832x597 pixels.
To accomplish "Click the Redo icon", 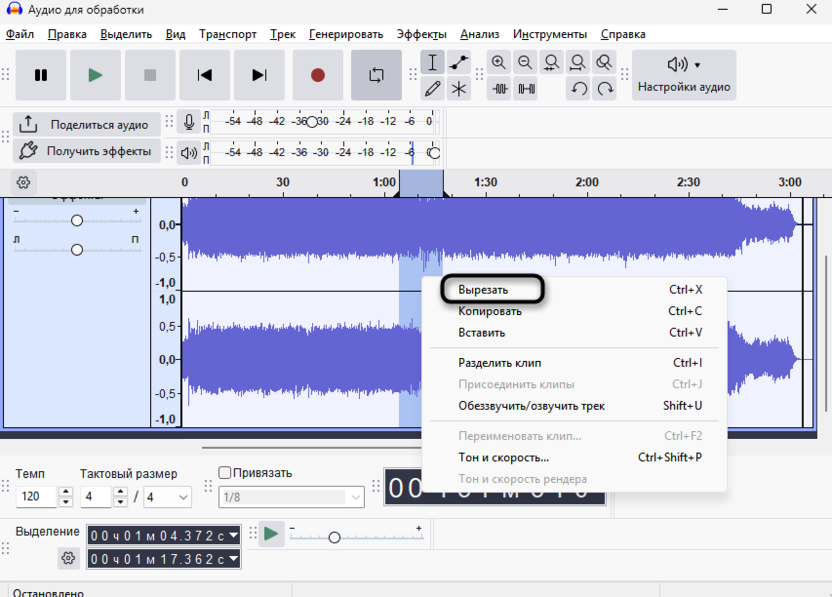I will [604, 89].
